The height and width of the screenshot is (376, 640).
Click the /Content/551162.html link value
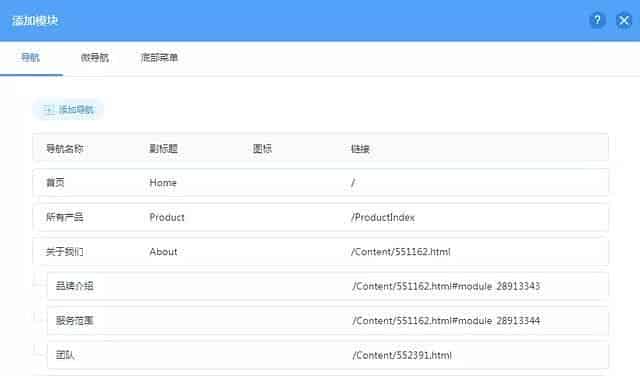pyautogui.click(x=401, y=251)
